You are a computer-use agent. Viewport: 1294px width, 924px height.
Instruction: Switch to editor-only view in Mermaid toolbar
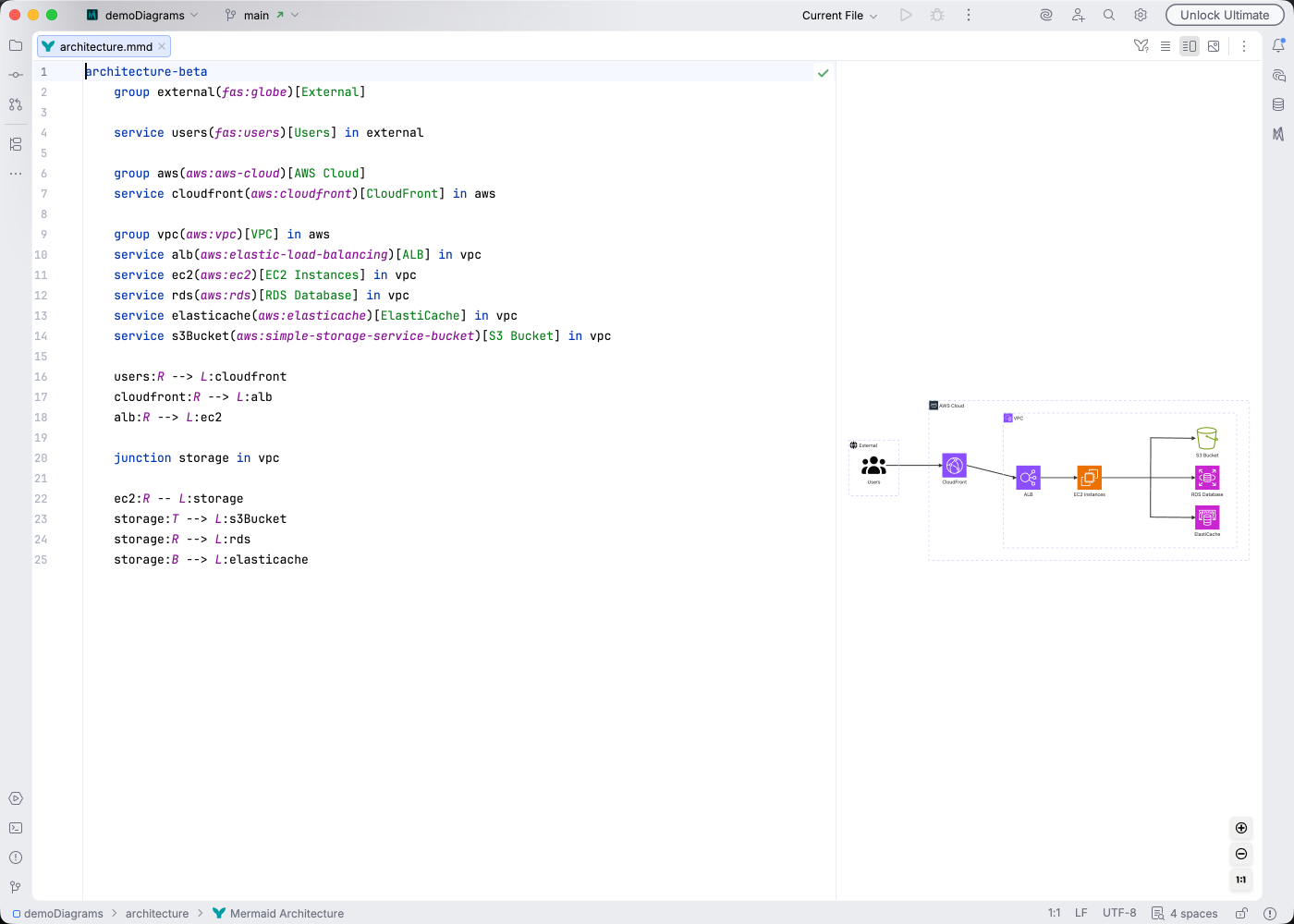pyautogui.click(x=1166, y=45)
